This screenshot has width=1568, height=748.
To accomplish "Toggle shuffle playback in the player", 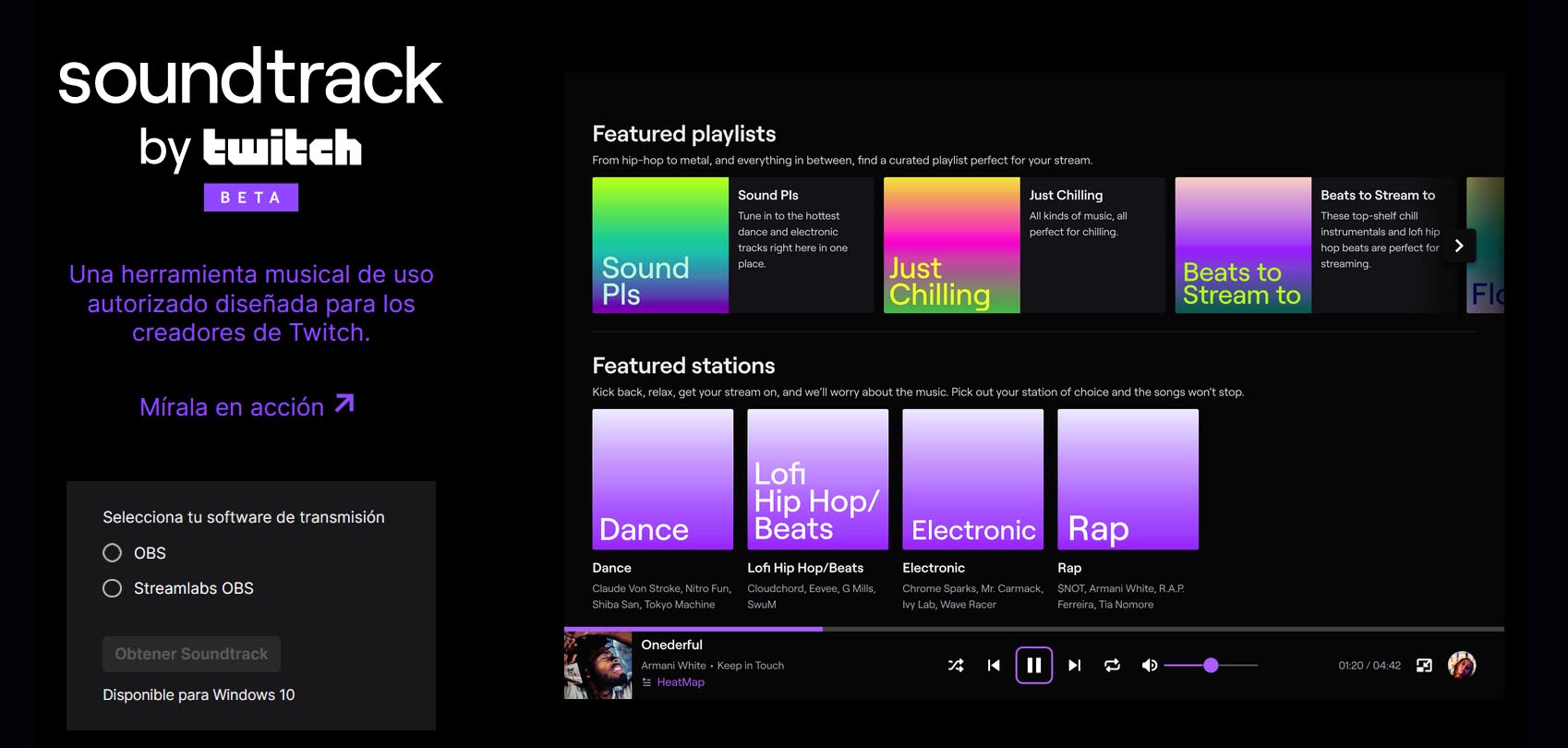I will click(x=956, y=665).
